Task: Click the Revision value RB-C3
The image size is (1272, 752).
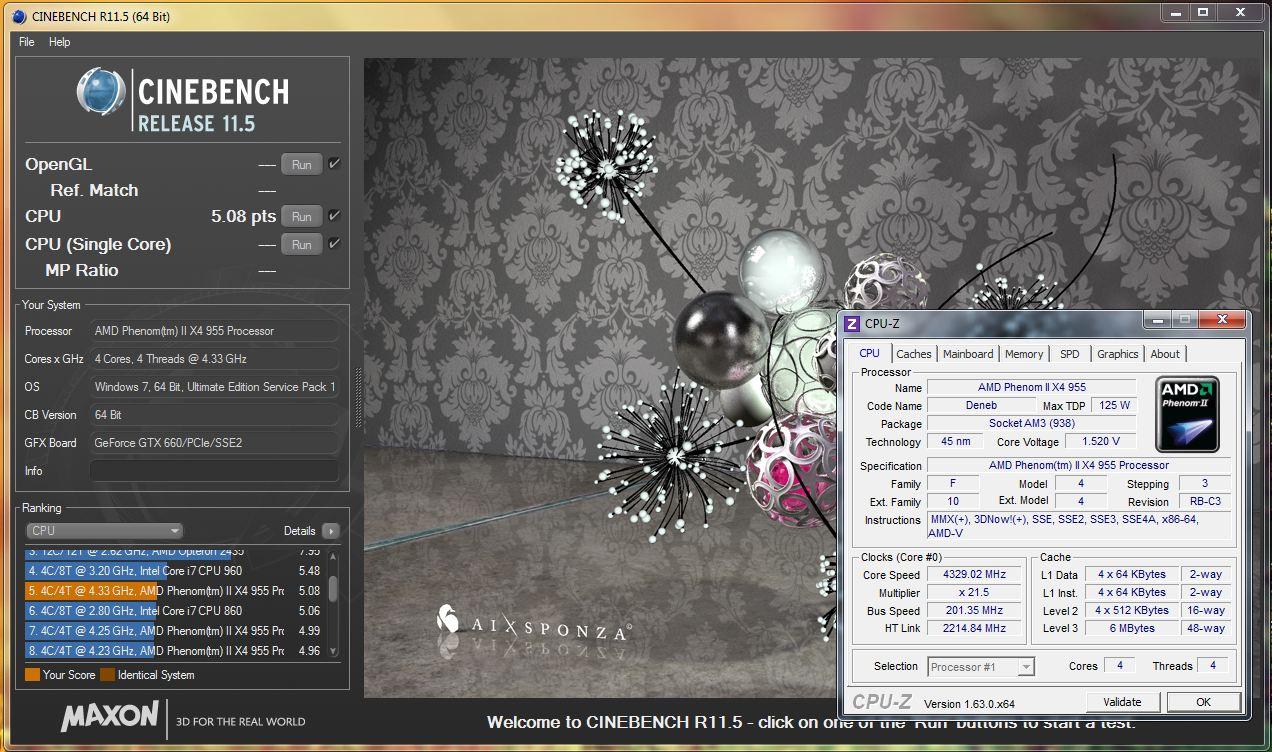Action: click(1203, 501)
